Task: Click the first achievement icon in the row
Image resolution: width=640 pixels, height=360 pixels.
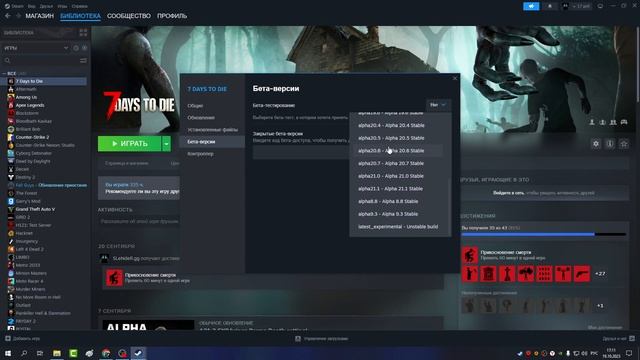Action: coord(470,274)
